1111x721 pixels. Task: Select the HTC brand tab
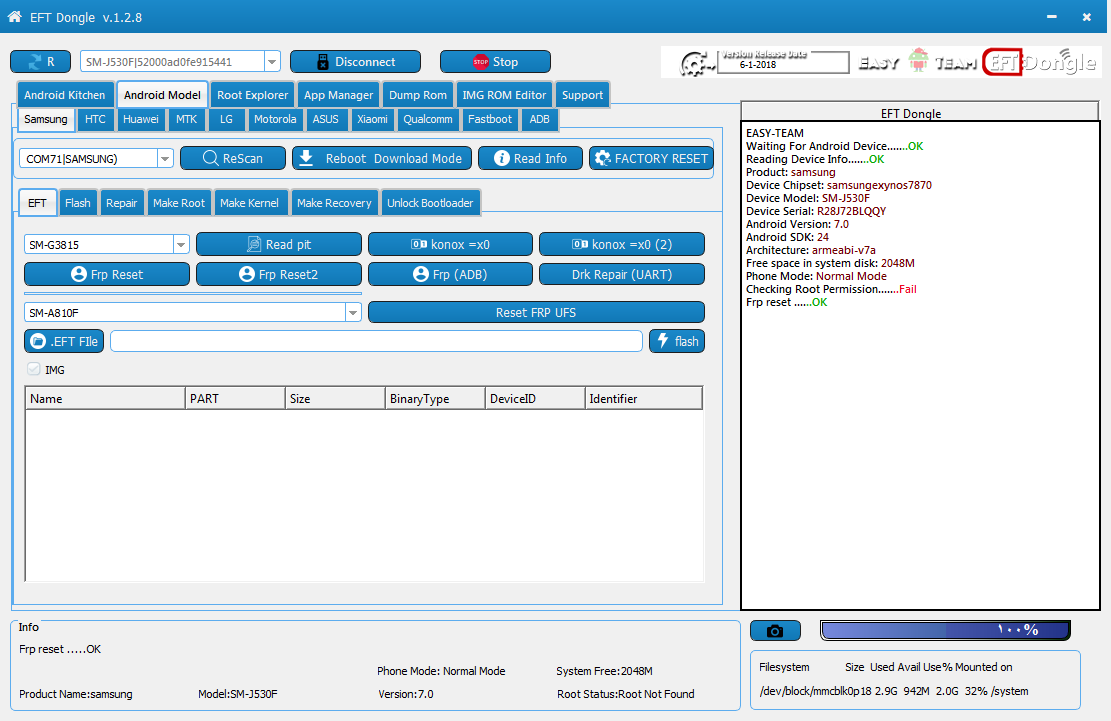[x=95, y=119]
